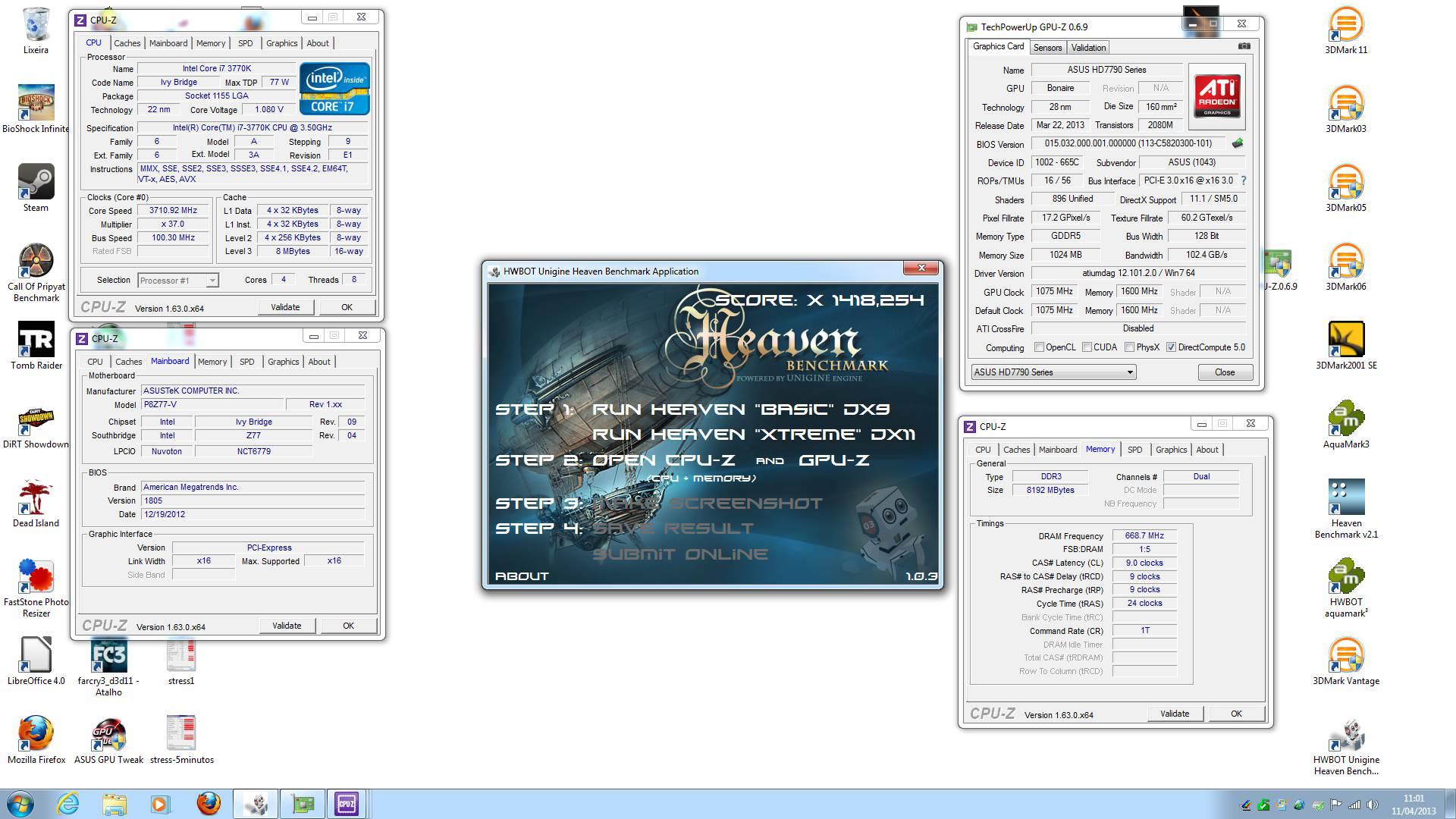The image size is (1456, 819).
Task: Open BioShock Infinite desktop shortcut
Action: pos(36,109)
